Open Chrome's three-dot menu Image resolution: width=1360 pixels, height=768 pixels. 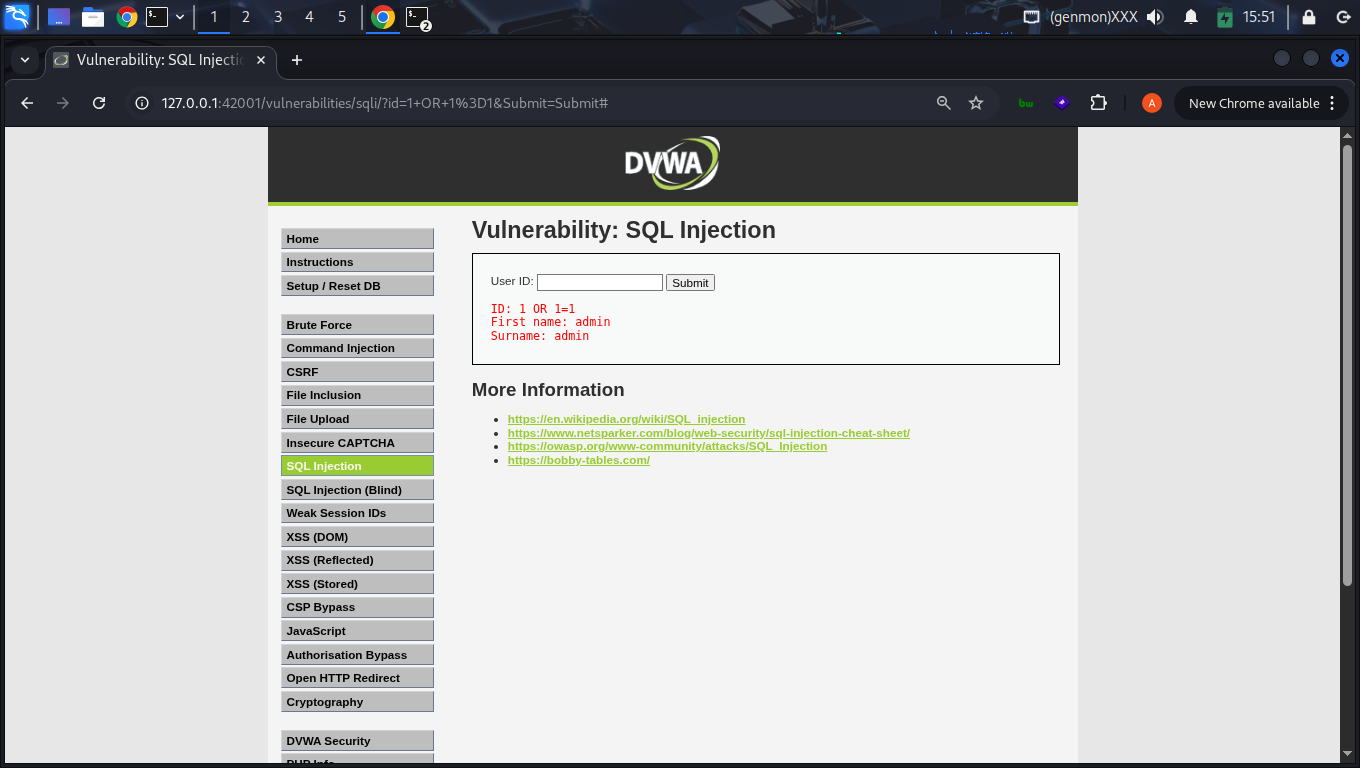point(1331,103)
